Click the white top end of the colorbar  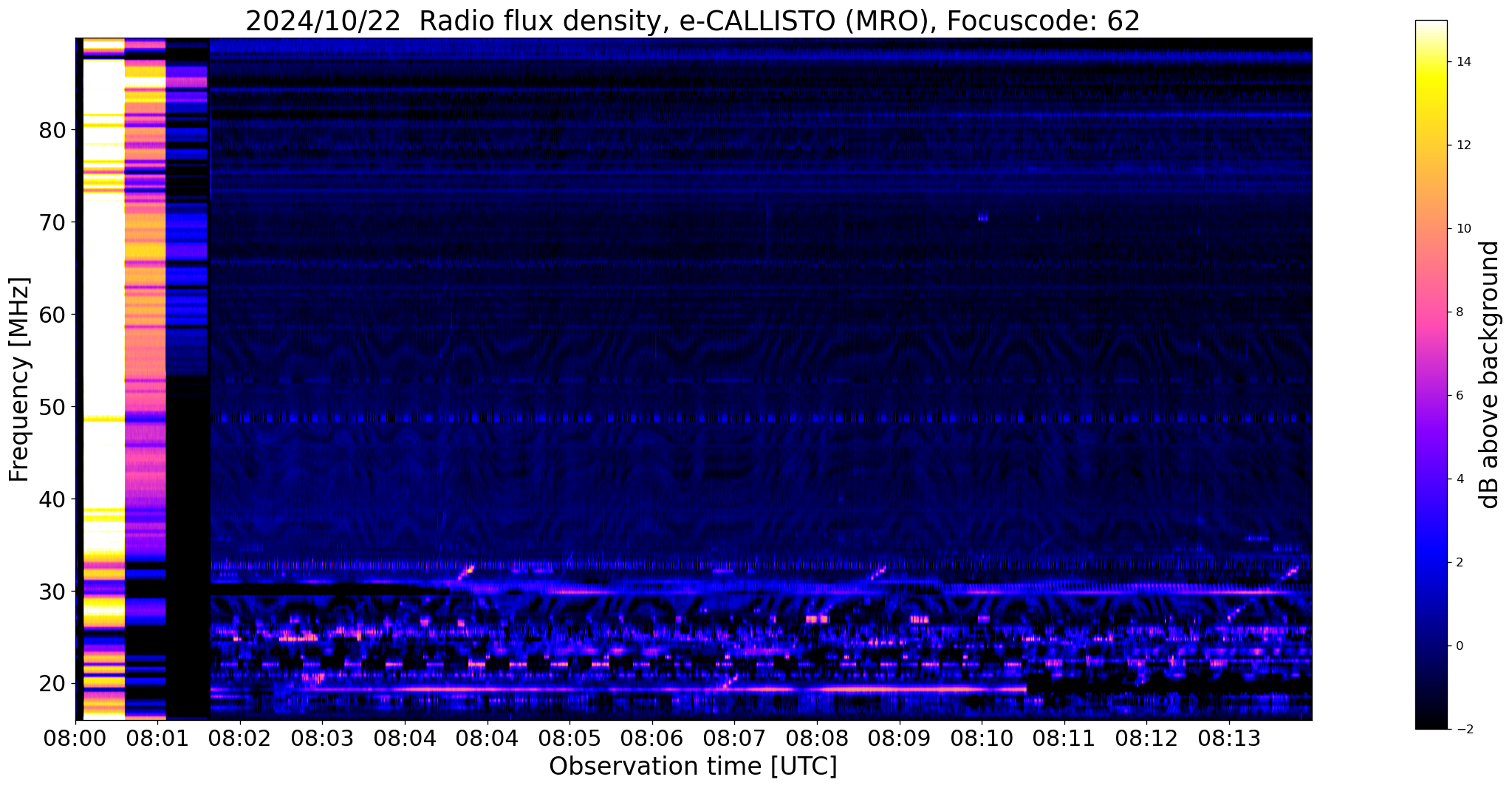[x=1431, y=25]
